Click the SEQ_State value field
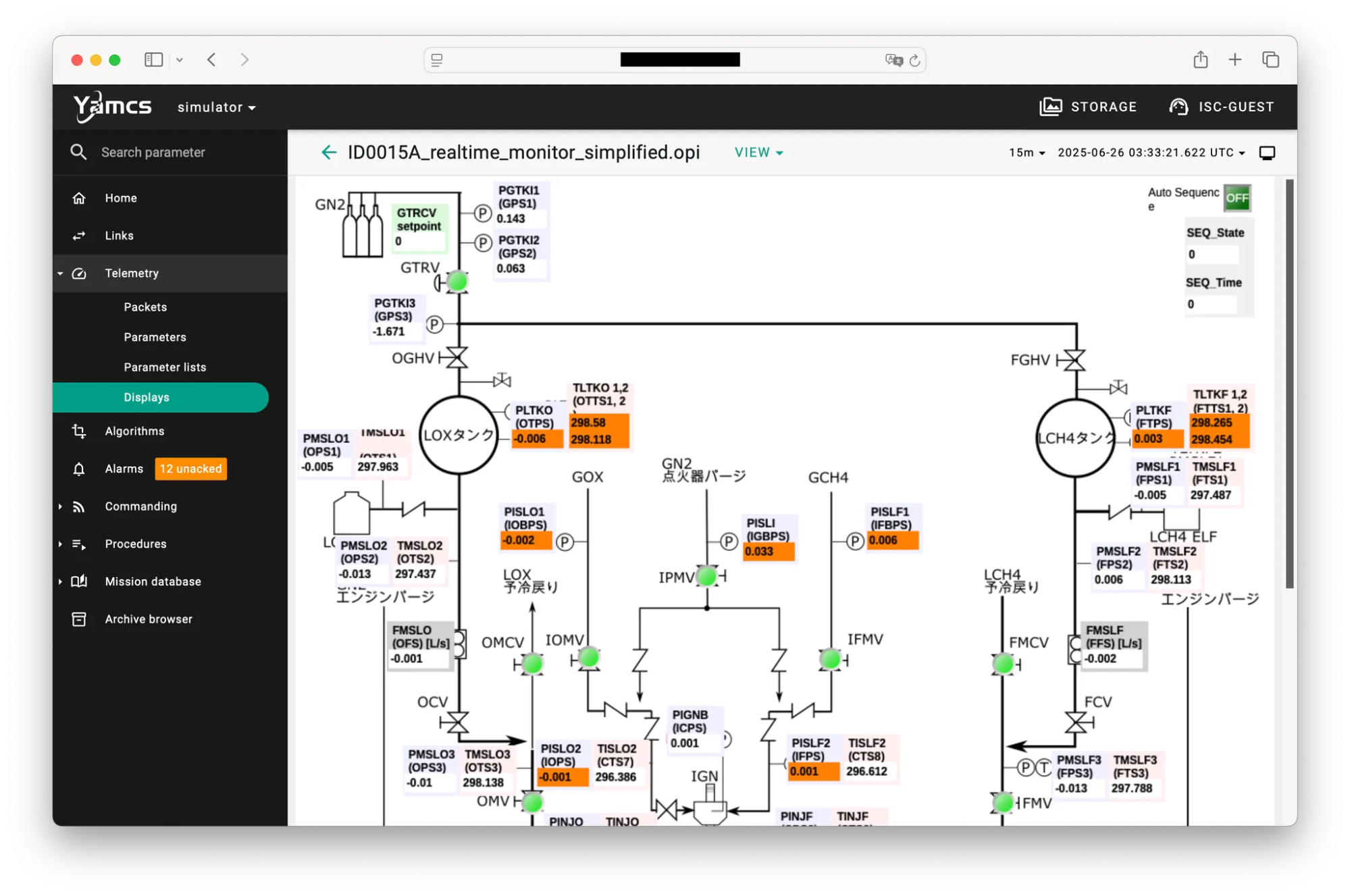The image size is (1350, 896). [1212, 255]
